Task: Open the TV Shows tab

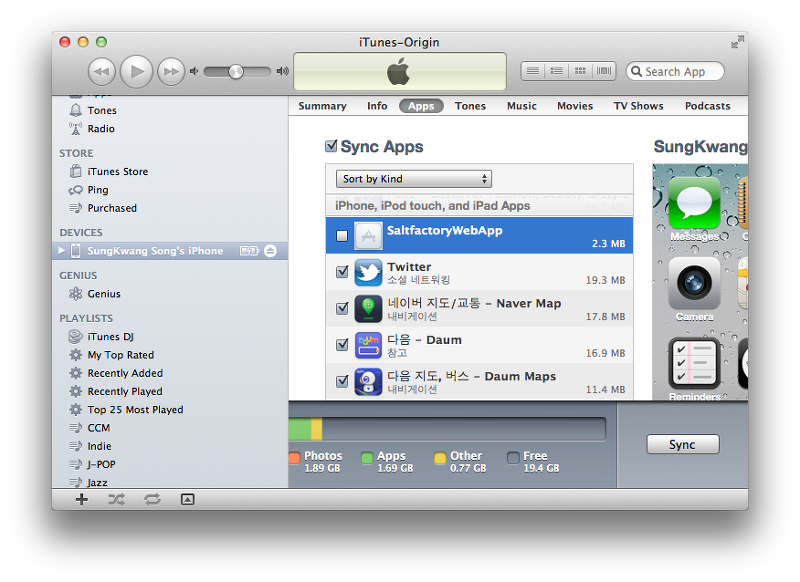Action: pyautogui.click(x=639, y=106)
